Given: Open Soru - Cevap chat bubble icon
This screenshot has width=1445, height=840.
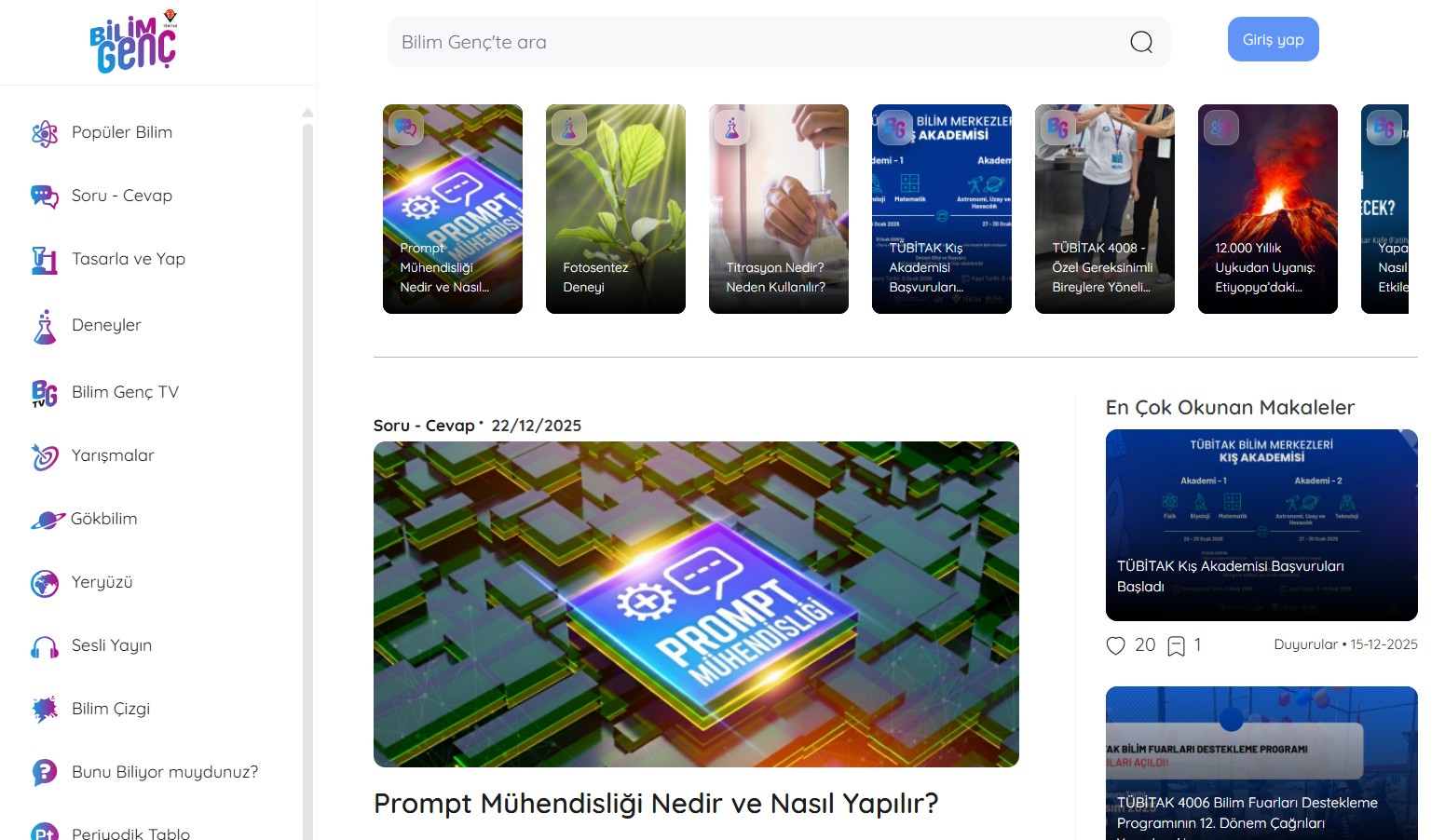Looking at the screenshot, I should tap(45, 196).
